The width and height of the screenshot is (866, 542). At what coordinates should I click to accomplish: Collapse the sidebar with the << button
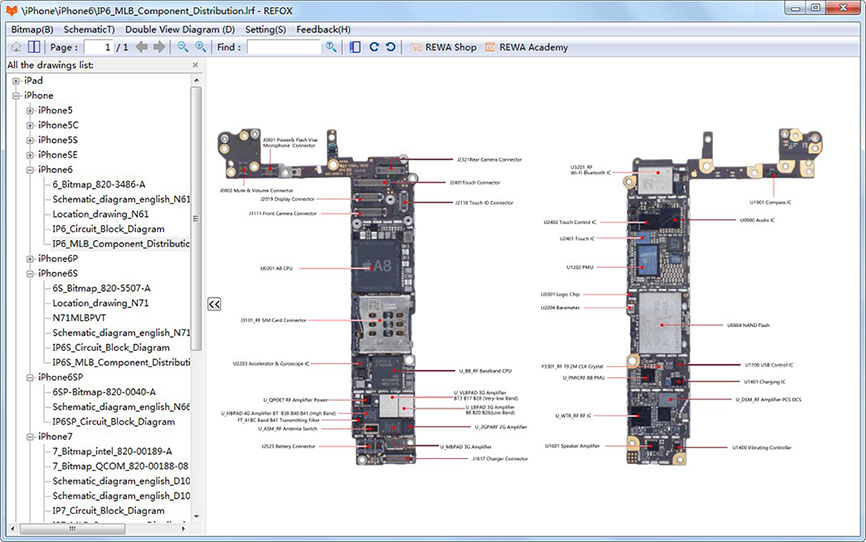[214, 304]
